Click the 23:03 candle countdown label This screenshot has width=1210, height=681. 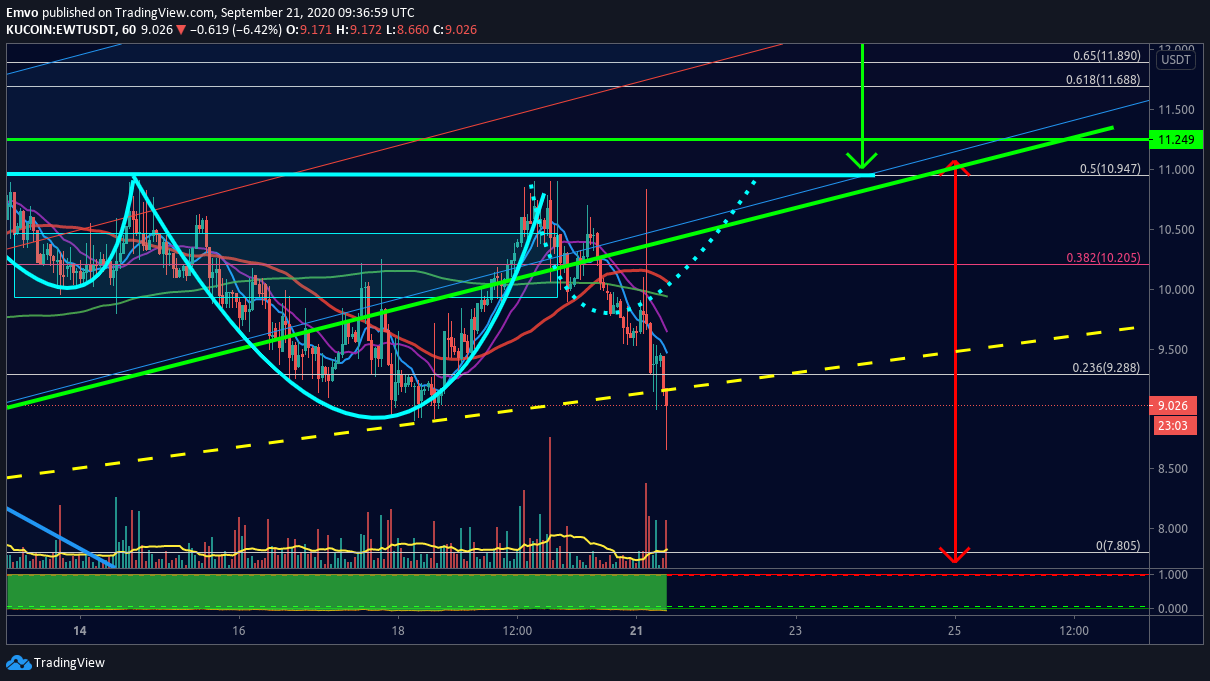[x=1174, y=424]
